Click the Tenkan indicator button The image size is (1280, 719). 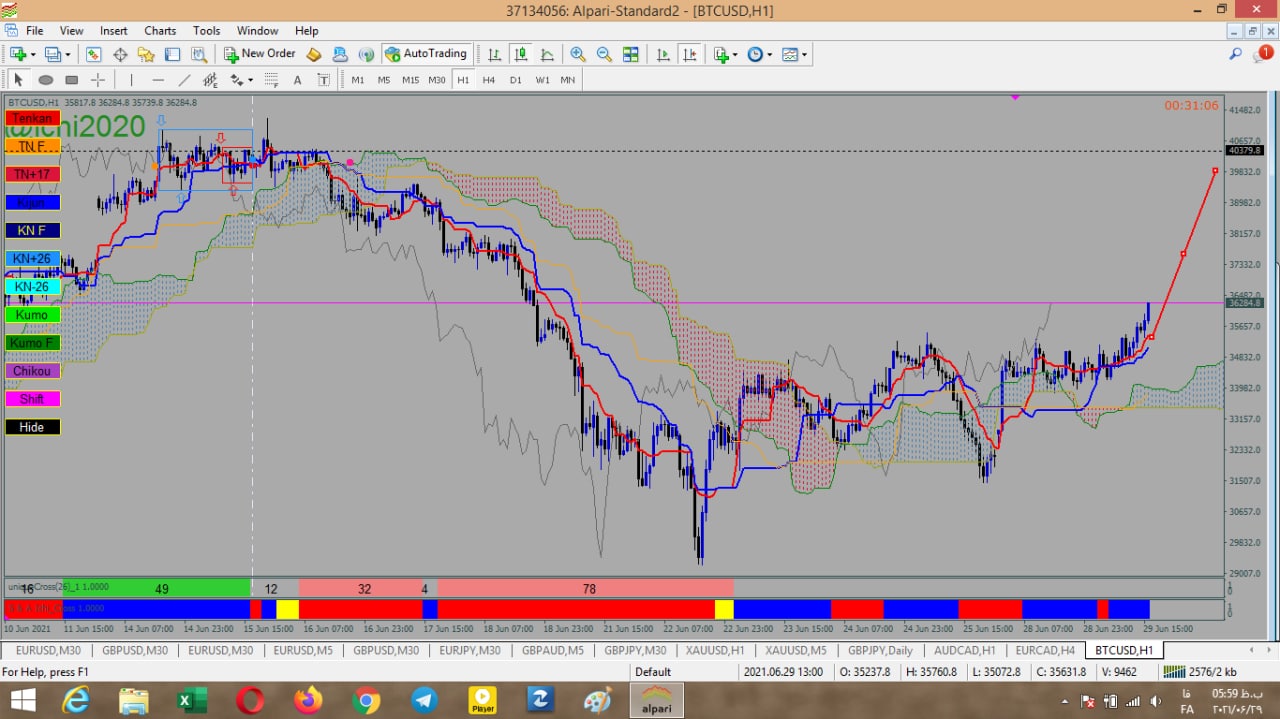coord(32,118)
